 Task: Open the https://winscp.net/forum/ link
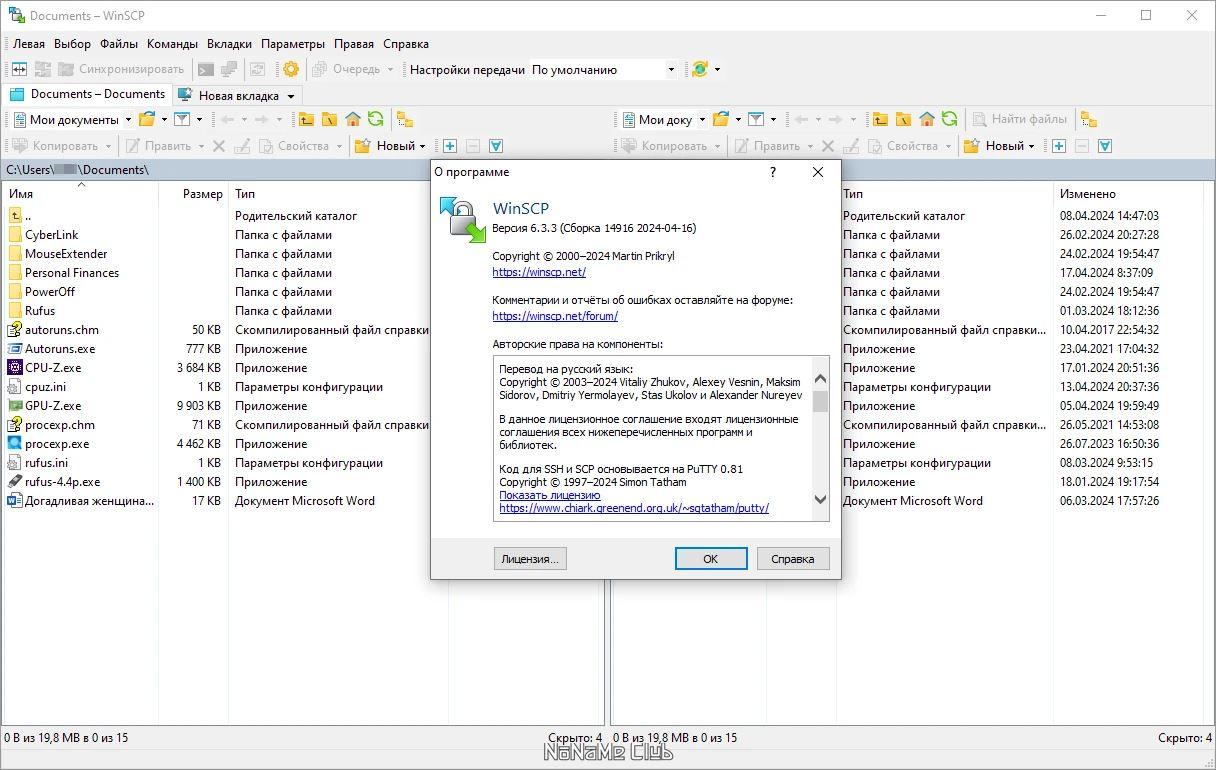[555, 316]
